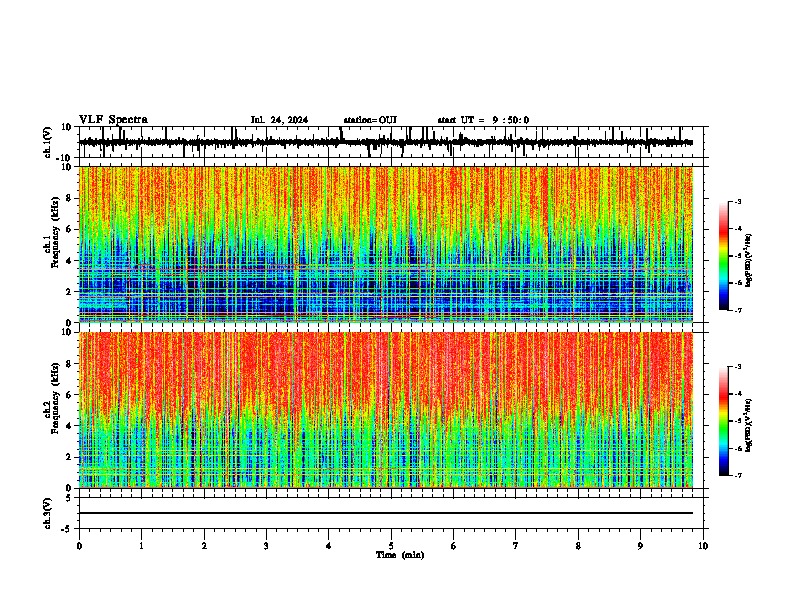Click the "Time (min)" x-axis label

tap(400, 555)
